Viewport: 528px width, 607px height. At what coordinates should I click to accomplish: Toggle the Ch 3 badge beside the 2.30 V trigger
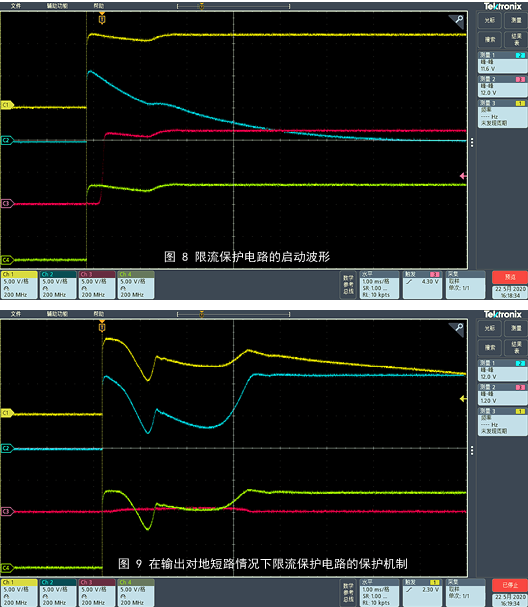pos(97,592)
